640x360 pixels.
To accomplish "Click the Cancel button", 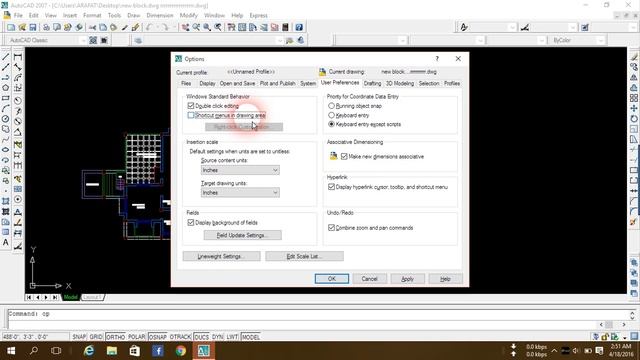I will tap(369, 279).
